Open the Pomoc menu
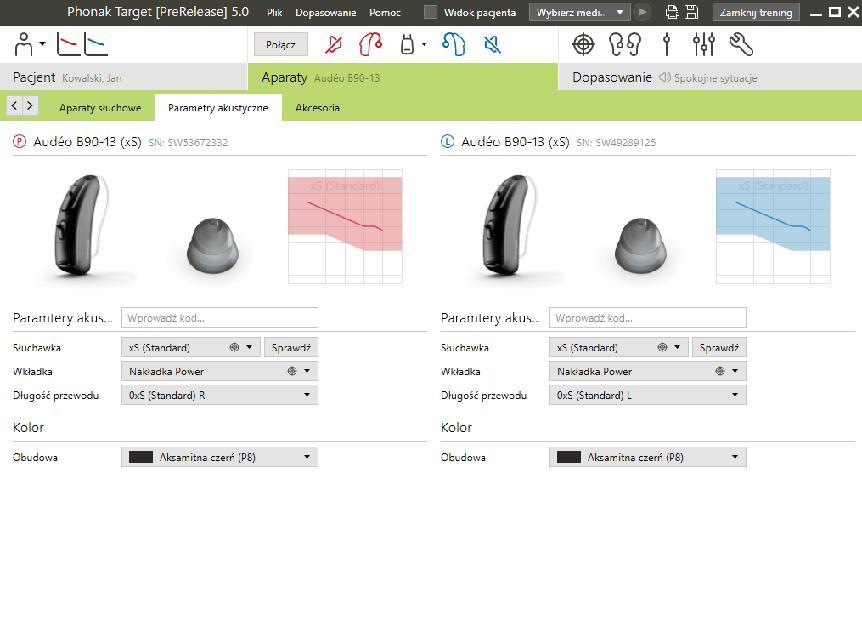 click(385, 12)
